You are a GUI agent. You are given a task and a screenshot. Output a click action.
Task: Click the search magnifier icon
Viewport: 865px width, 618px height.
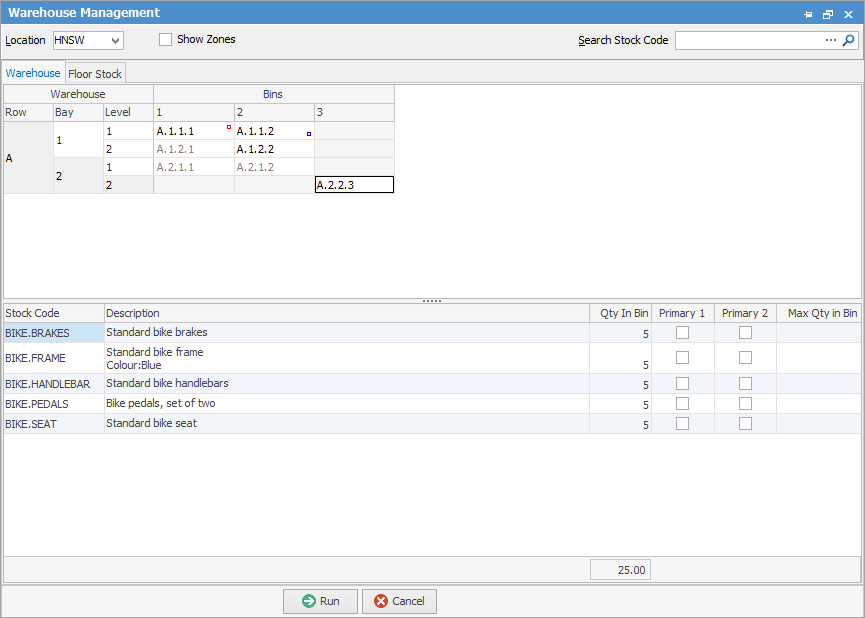pos(849,41)
